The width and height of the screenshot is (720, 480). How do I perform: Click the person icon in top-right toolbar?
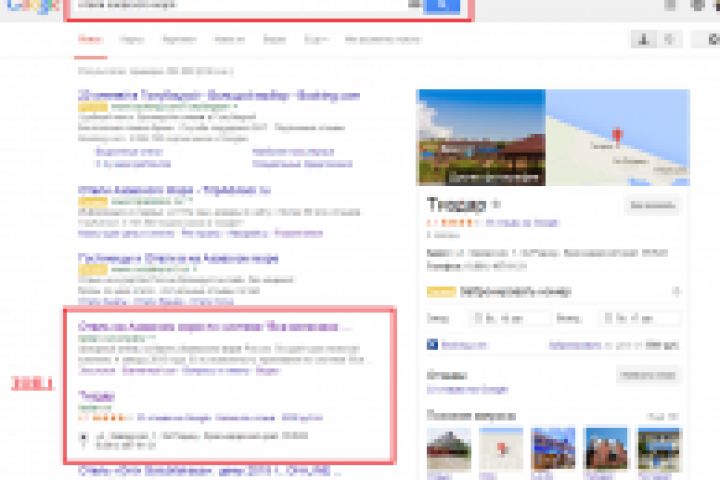[x=644, y=40]
